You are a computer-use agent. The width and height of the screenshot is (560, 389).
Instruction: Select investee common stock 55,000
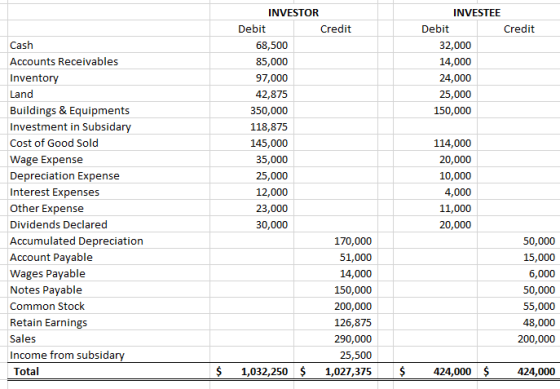point(539,306)
